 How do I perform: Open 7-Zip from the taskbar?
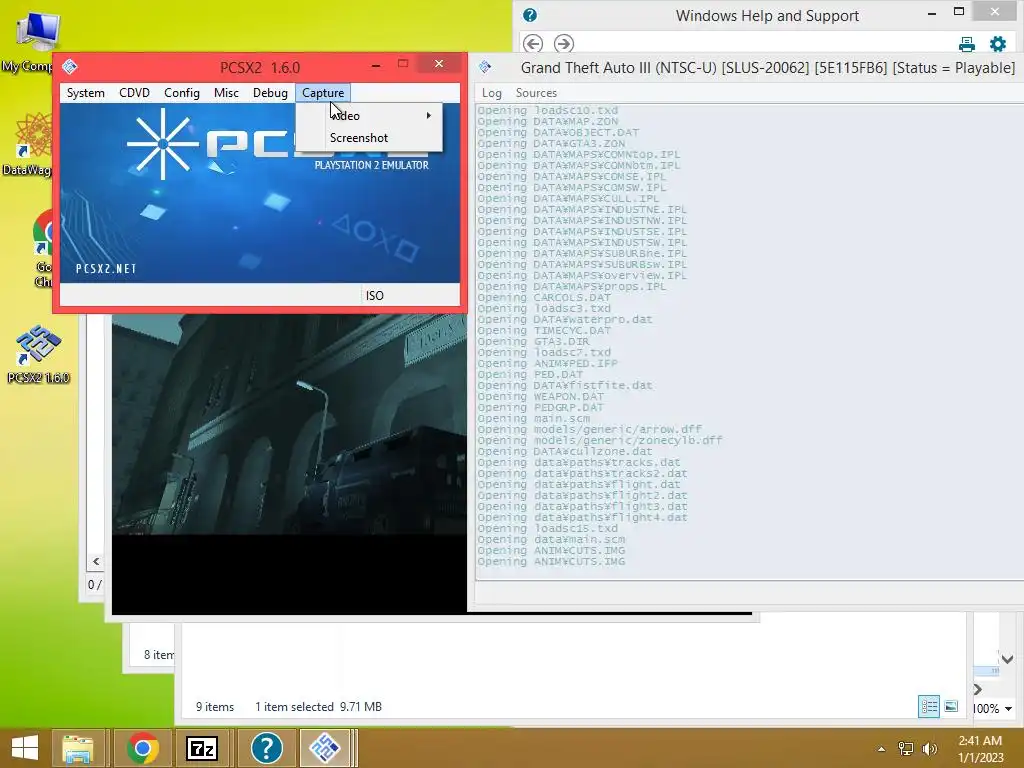(202, 748)
